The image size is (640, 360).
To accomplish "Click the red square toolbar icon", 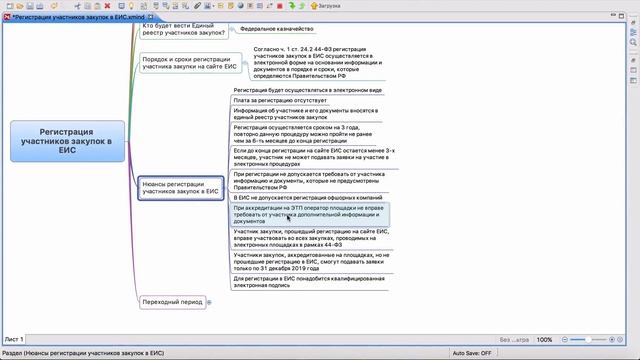I will point(280,6).
